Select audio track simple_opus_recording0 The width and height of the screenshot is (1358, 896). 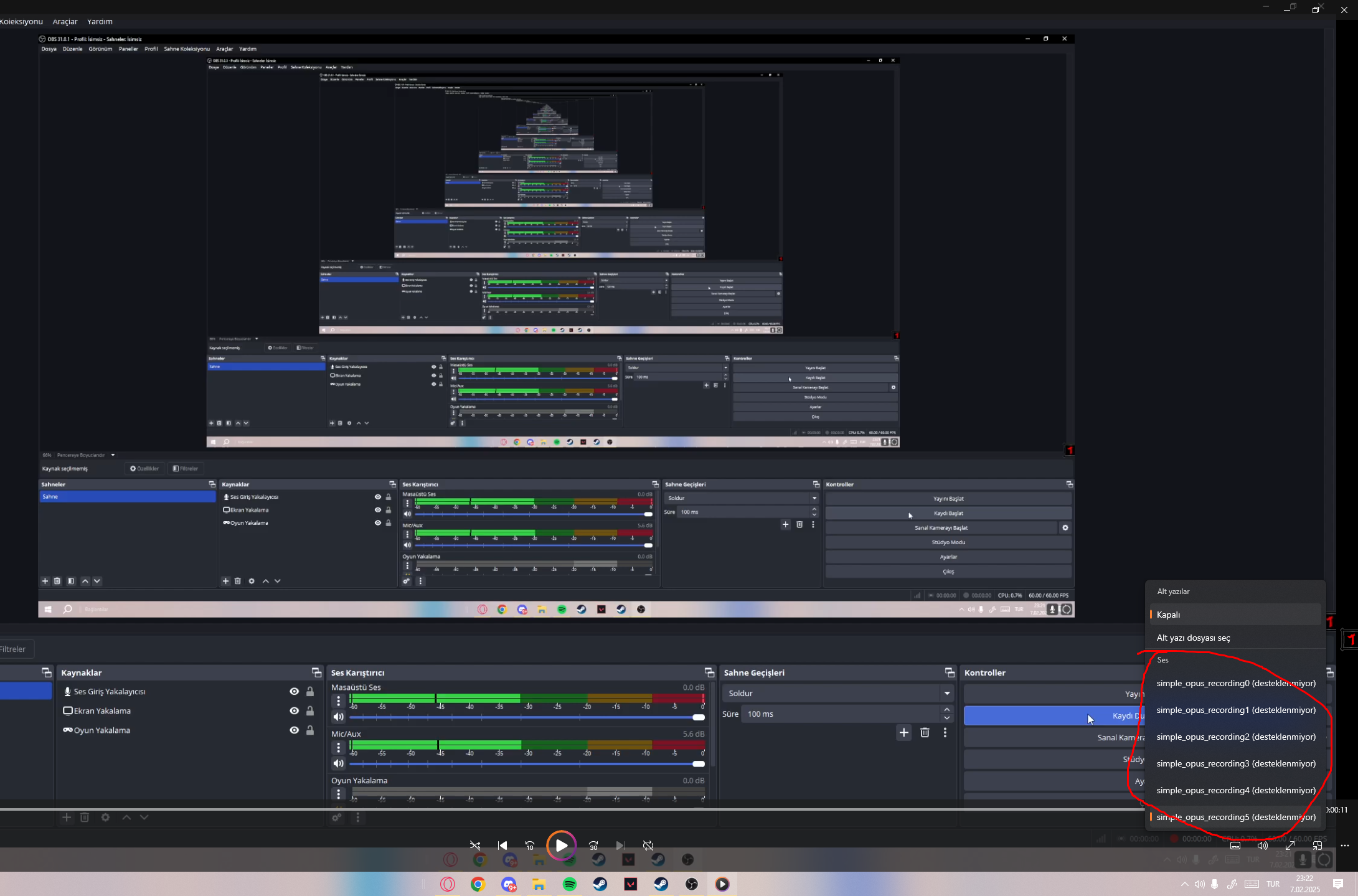[x=1235, y=683]
